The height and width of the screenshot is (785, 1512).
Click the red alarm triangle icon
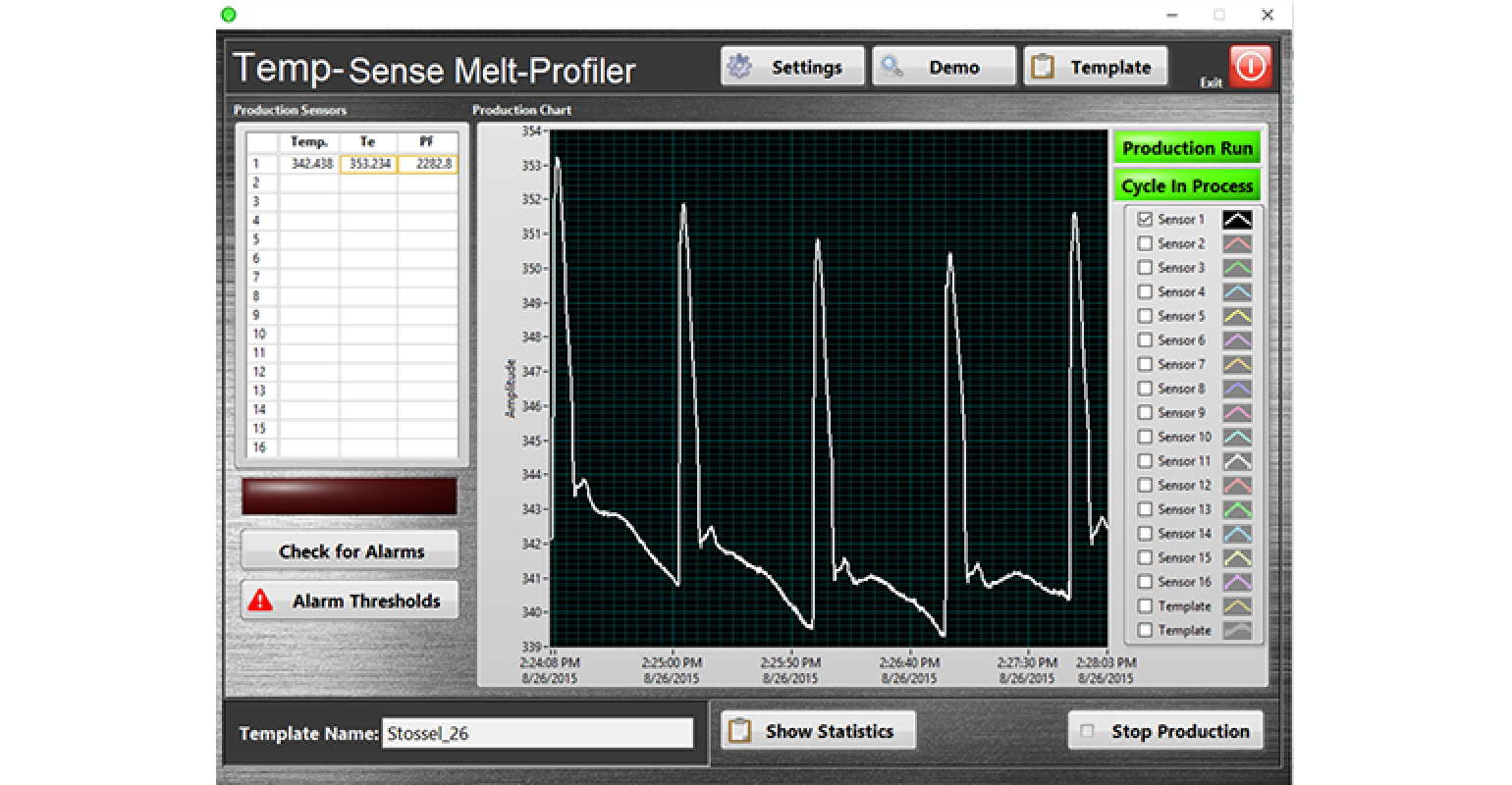(260, 600)
